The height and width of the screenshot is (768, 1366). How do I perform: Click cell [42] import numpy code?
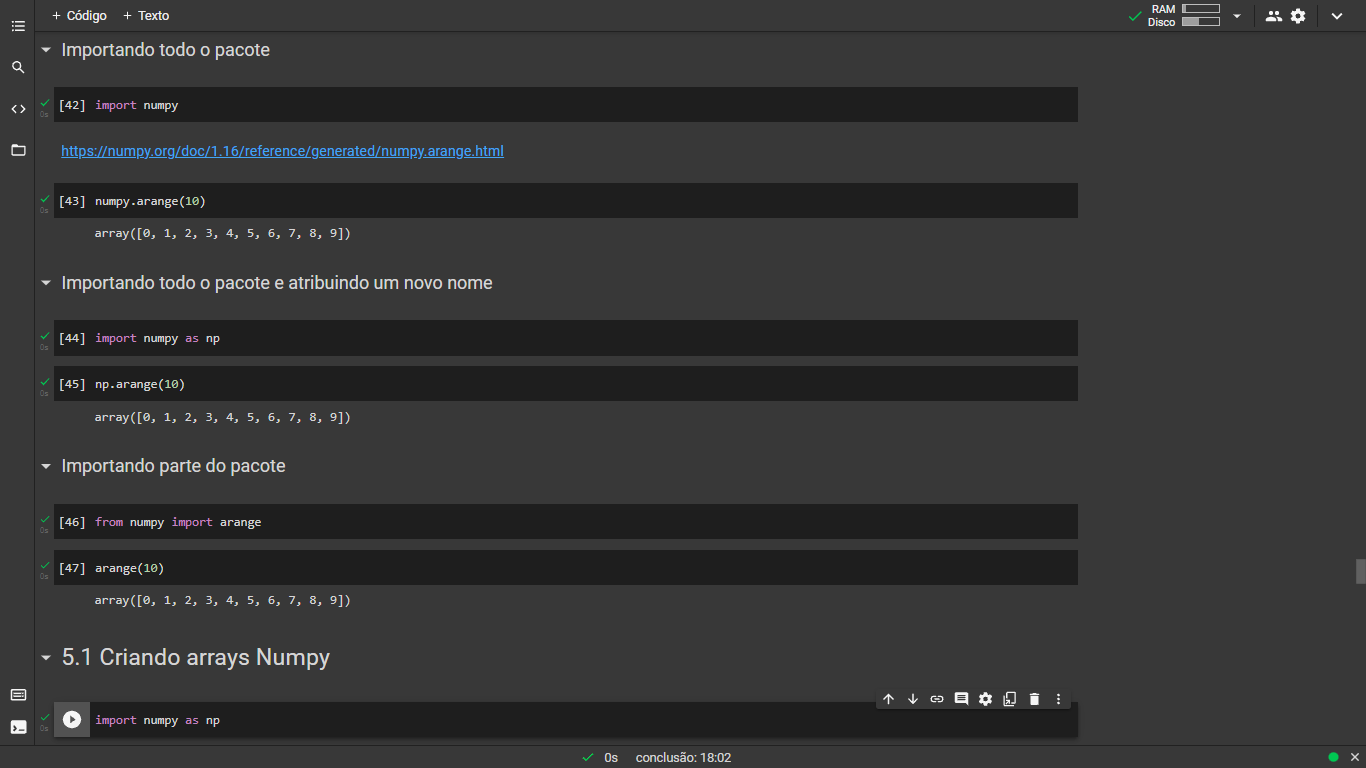tap(137, 105)
